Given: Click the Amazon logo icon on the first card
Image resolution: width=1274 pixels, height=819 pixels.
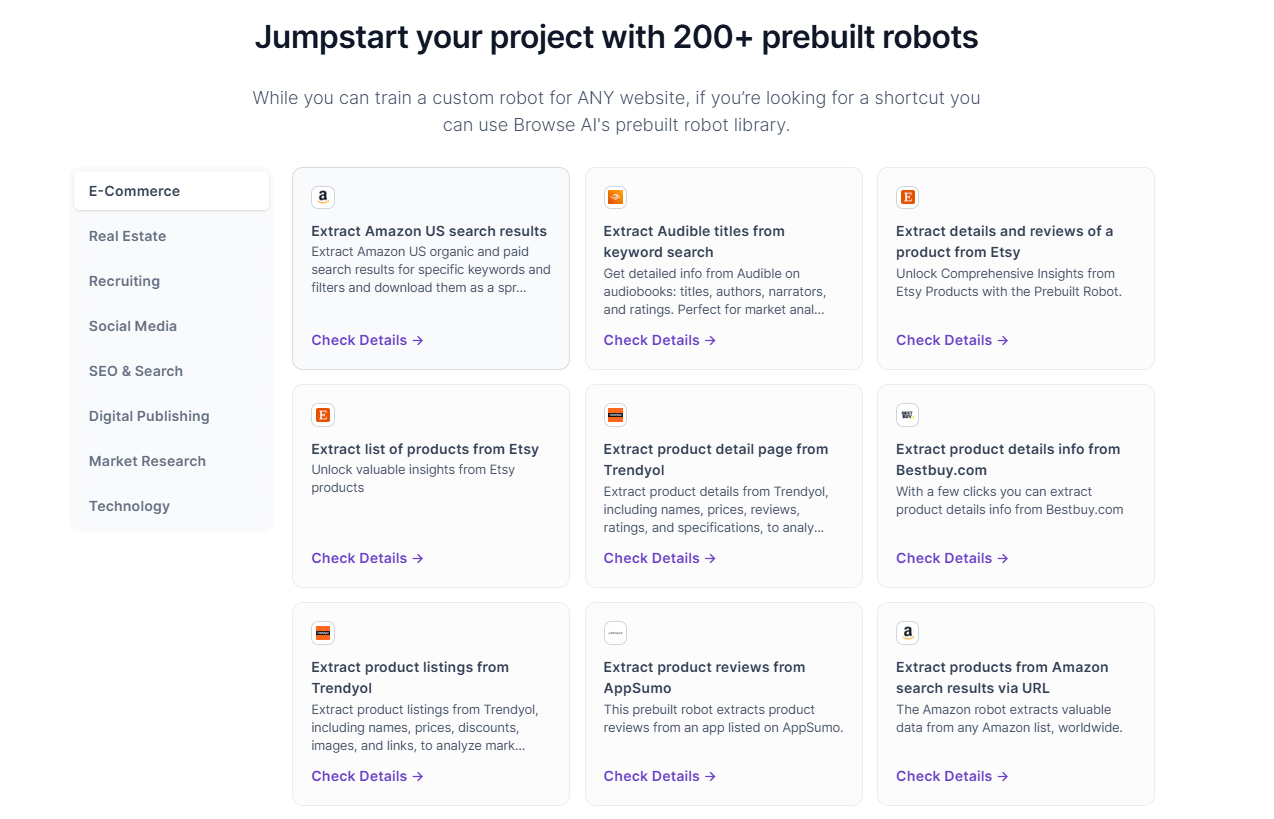Looking at the screenshot, I should click(x=323, y=197).
